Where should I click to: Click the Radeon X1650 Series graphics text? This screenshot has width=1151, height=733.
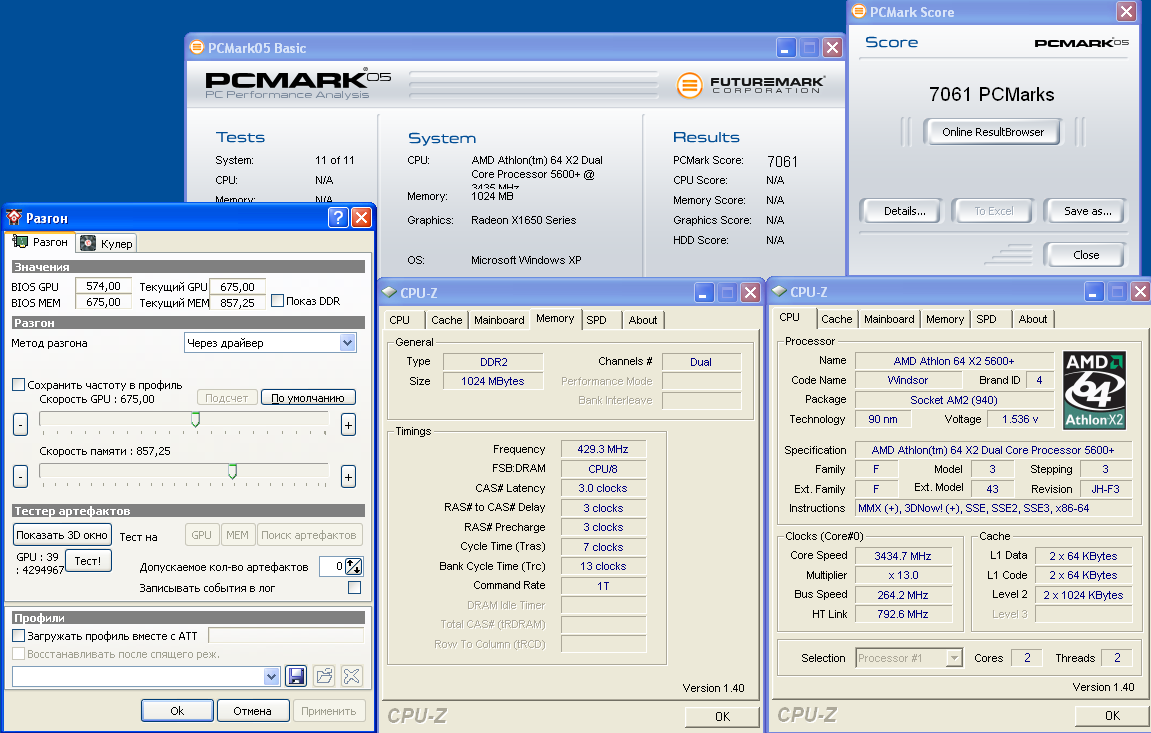point(523,220)
